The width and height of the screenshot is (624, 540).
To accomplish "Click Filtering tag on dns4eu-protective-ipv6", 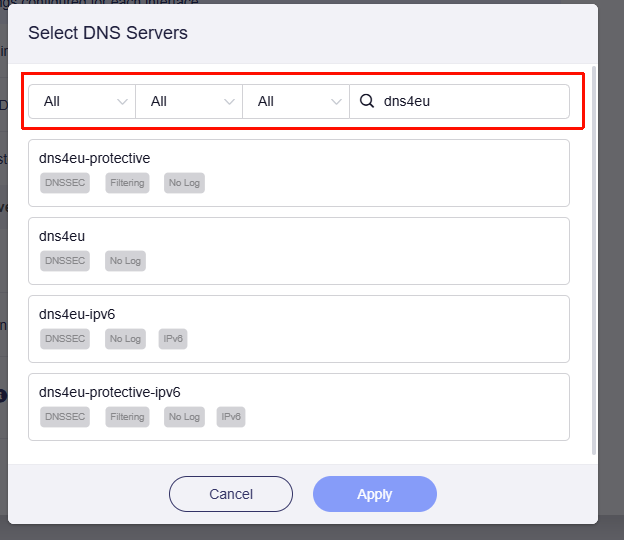I will (x=127, y=417).
